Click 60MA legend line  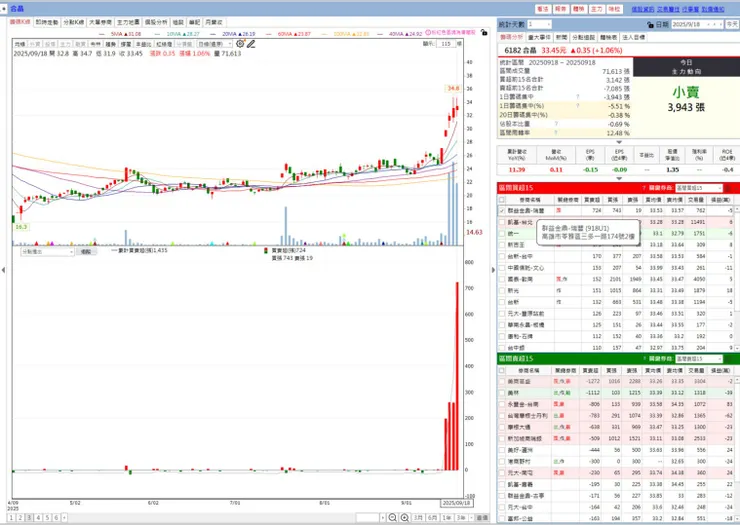coord(288,34)
